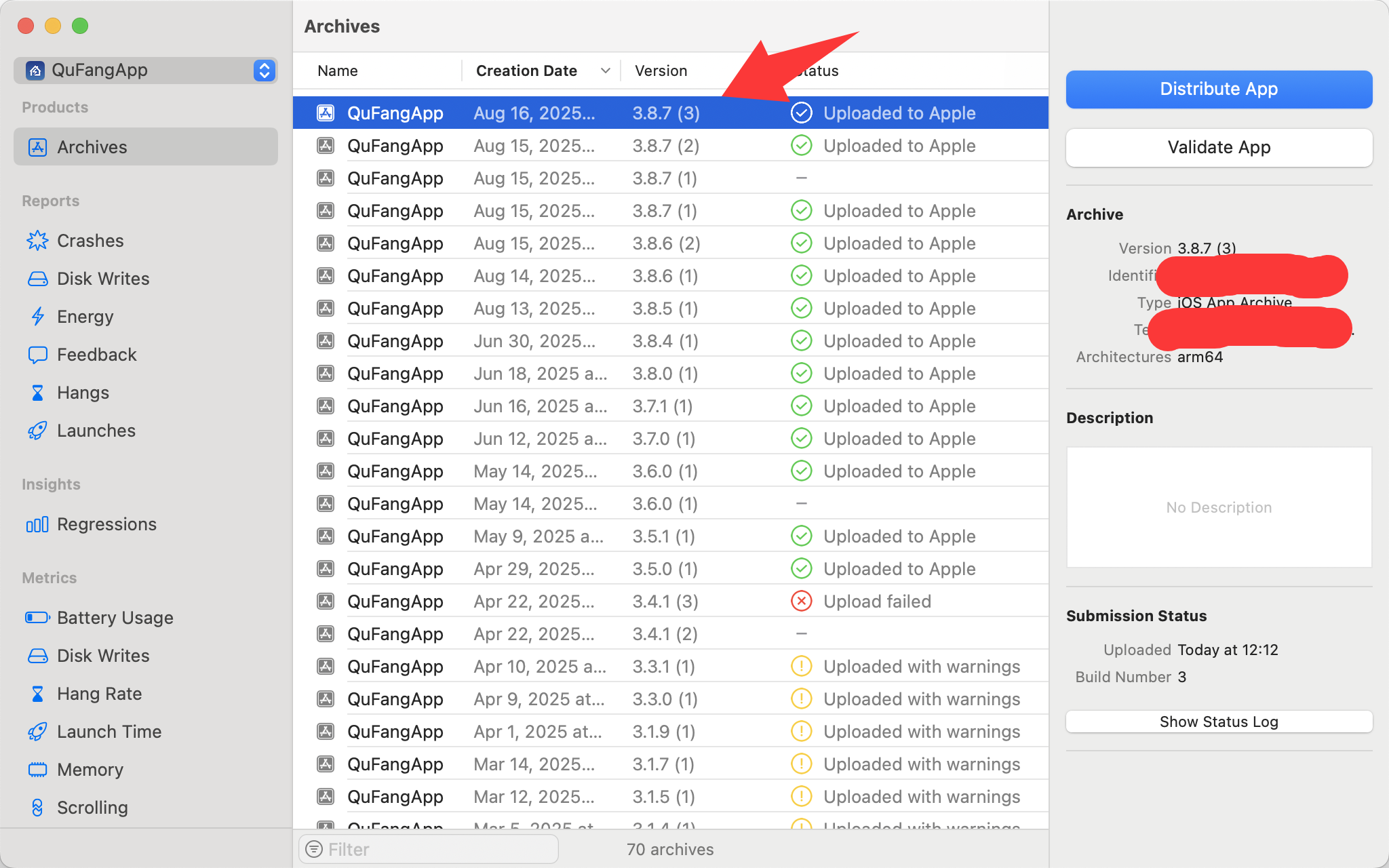The image size is (1389, 868).
Task: Click the Memory chip icon
Action: (37, 770)
